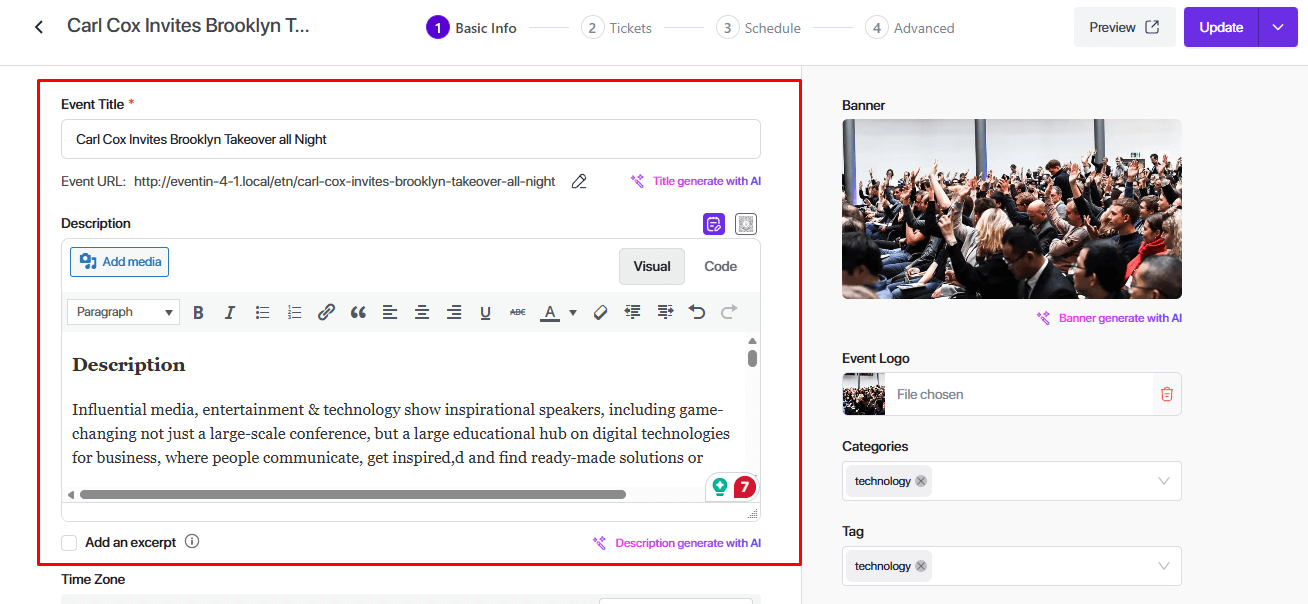
Task: Open the Paragraph format dropdown
Action: (123, 312)
